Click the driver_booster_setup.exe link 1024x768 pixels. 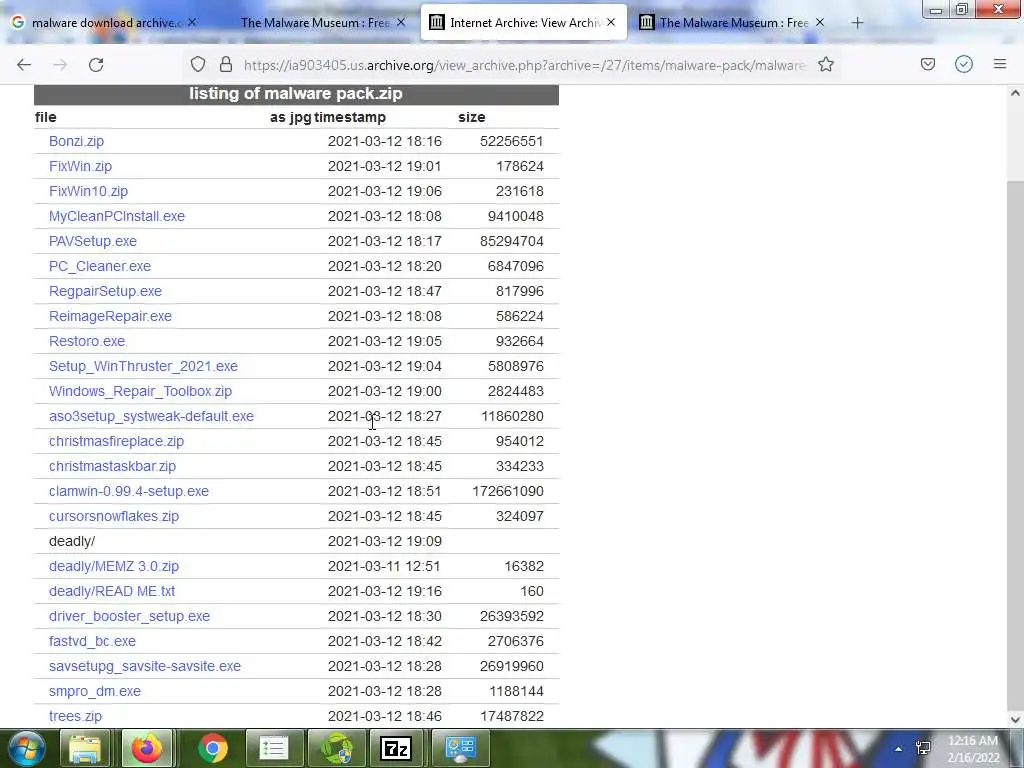129,616
